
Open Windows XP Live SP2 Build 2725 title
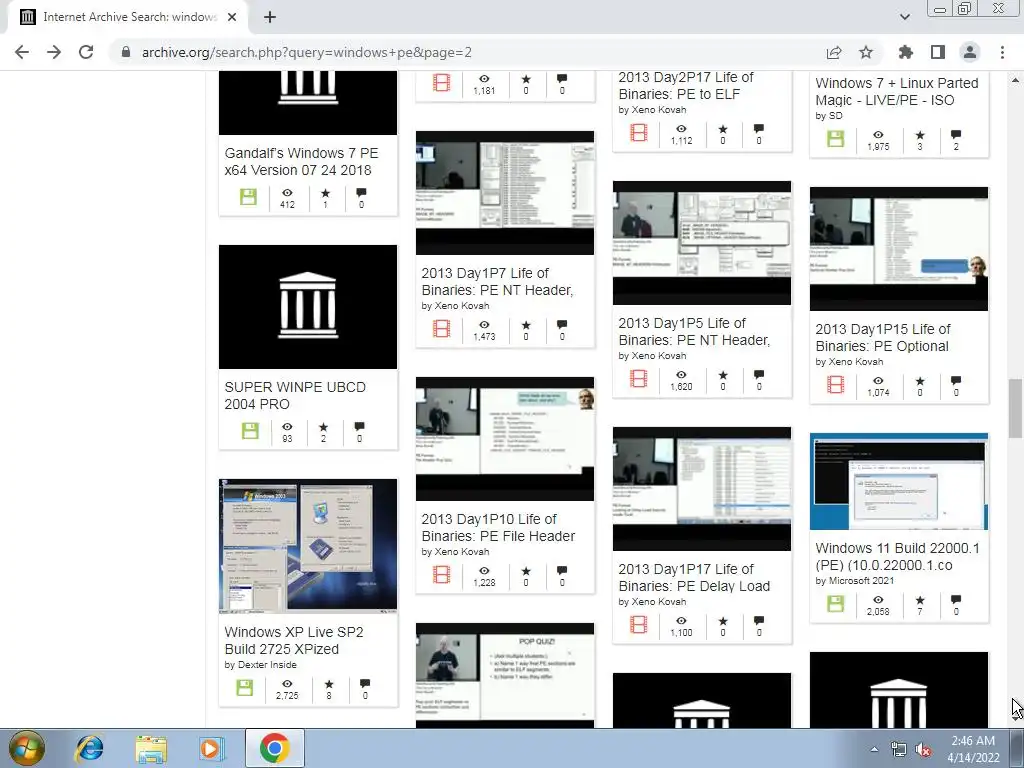(x=294, y=640)
